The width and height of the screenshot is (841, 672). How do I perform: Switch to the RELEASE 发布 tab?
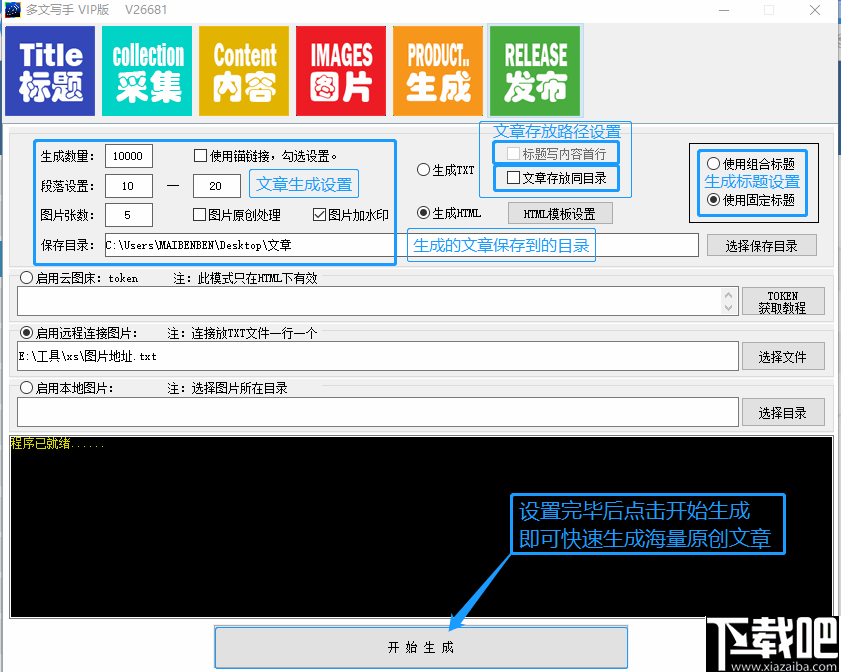(534, 70)
